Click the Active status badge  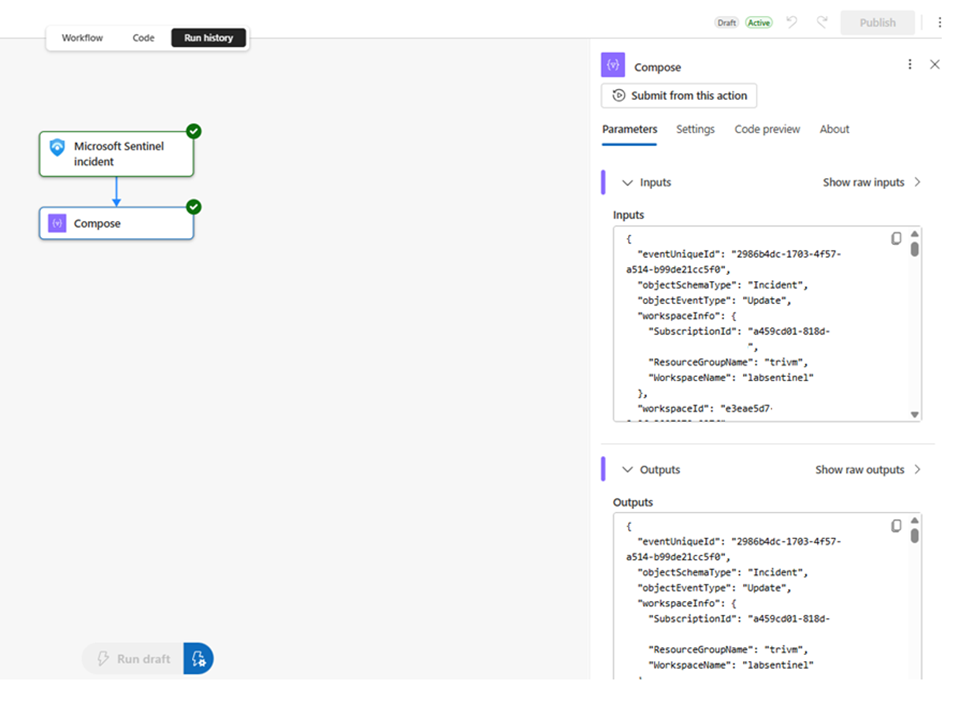click(x=759, y=23)
